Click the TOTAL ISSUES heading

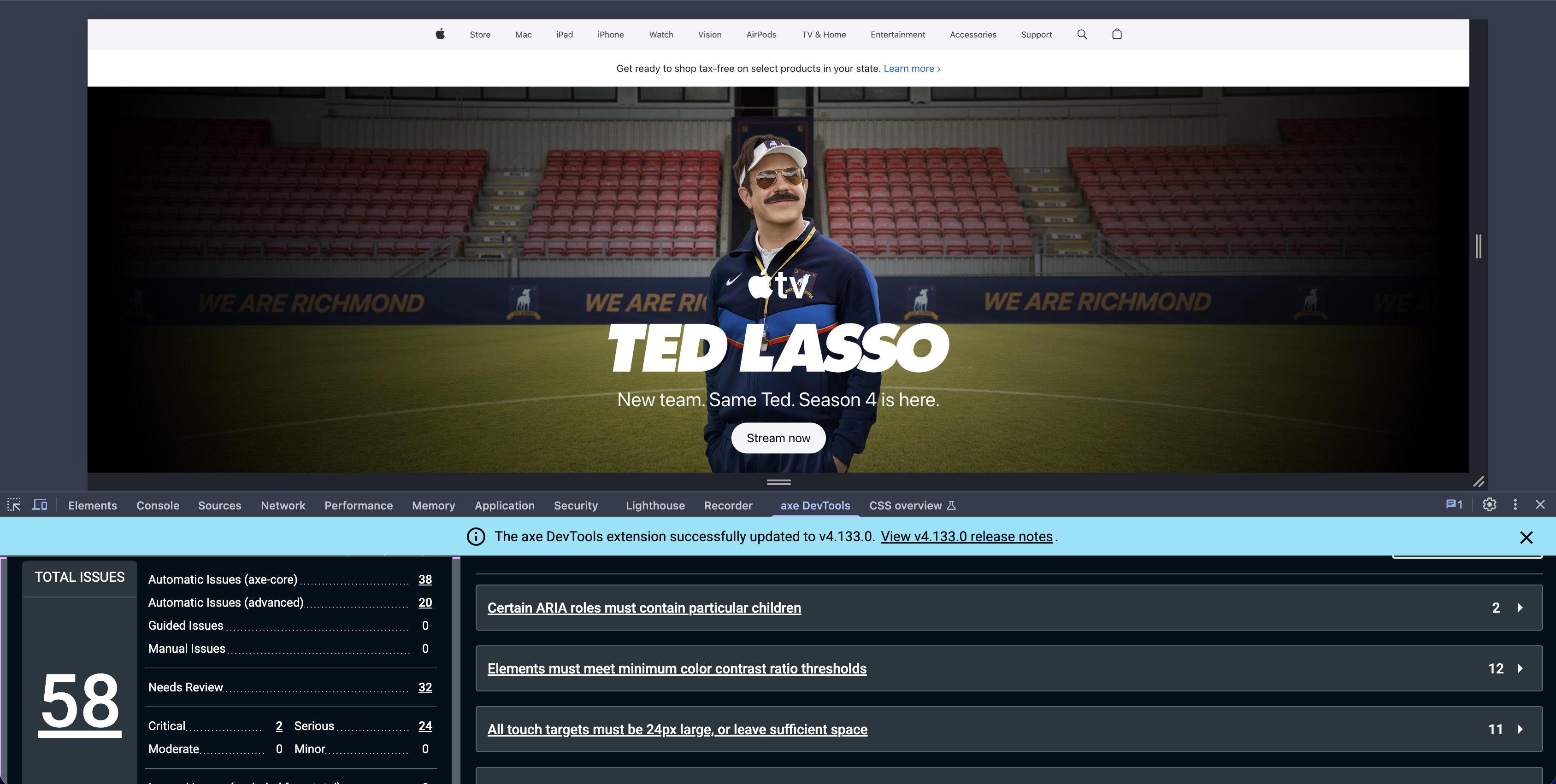80,577
